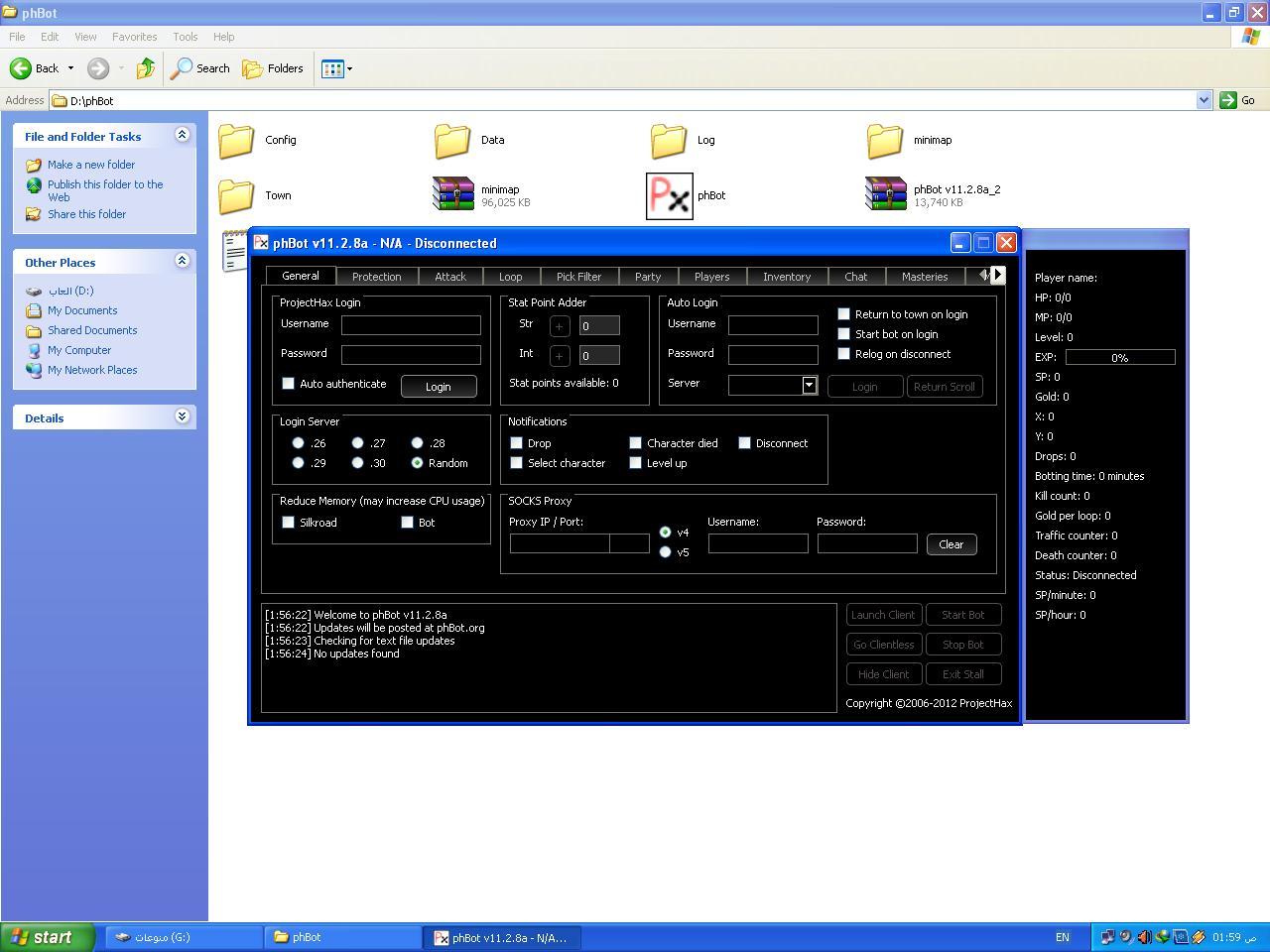Enable Drop notification checkbox
The image size is (1270, 952).
click(x=517, y=443)
